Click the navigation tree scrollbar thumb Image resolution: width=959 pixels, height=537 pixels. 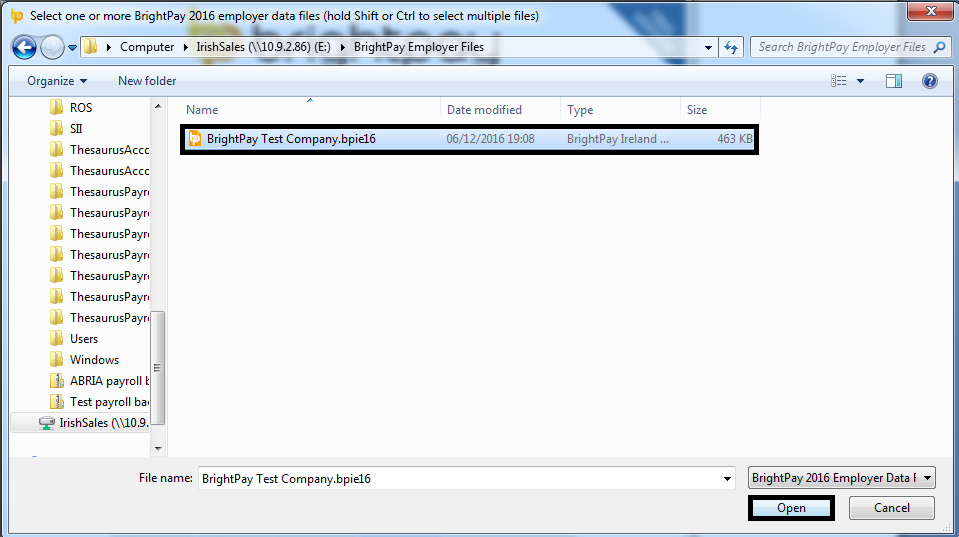(158, 368)
